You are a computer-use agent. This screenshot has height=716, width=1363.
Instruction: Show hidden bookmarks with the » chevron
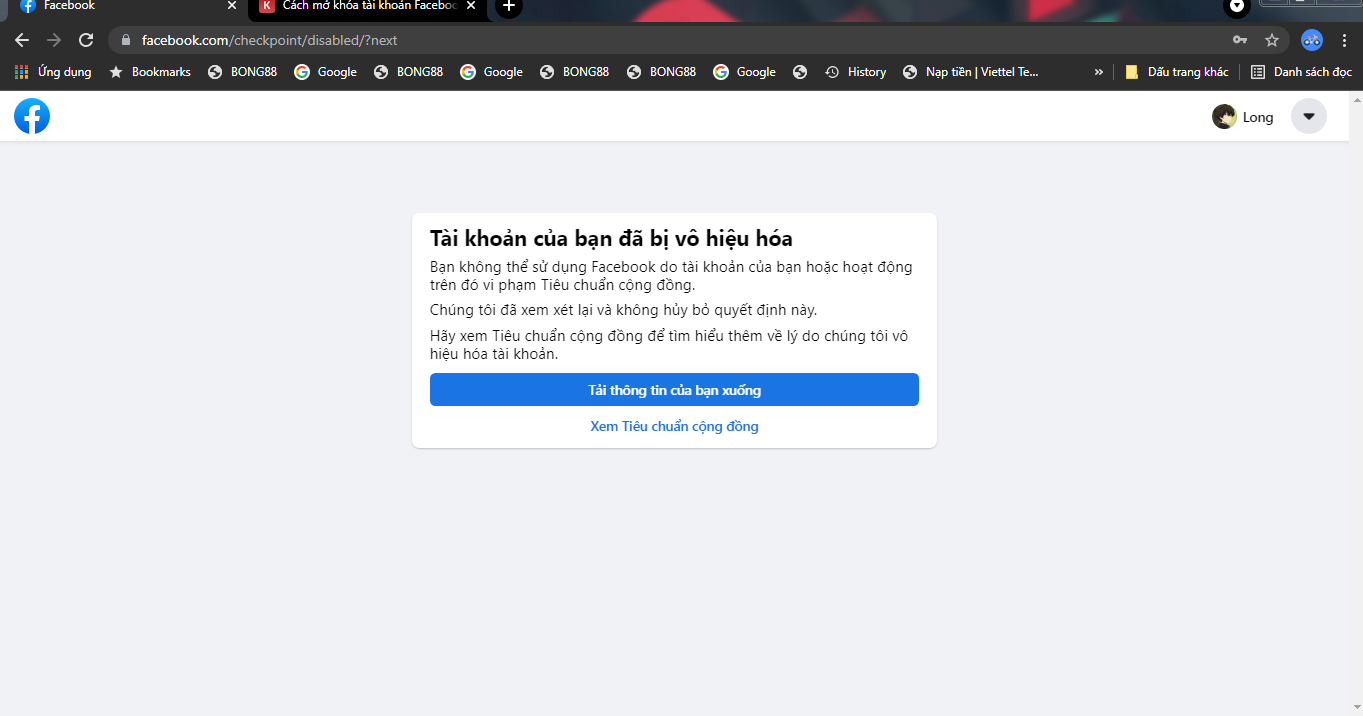pos(1099,72)
